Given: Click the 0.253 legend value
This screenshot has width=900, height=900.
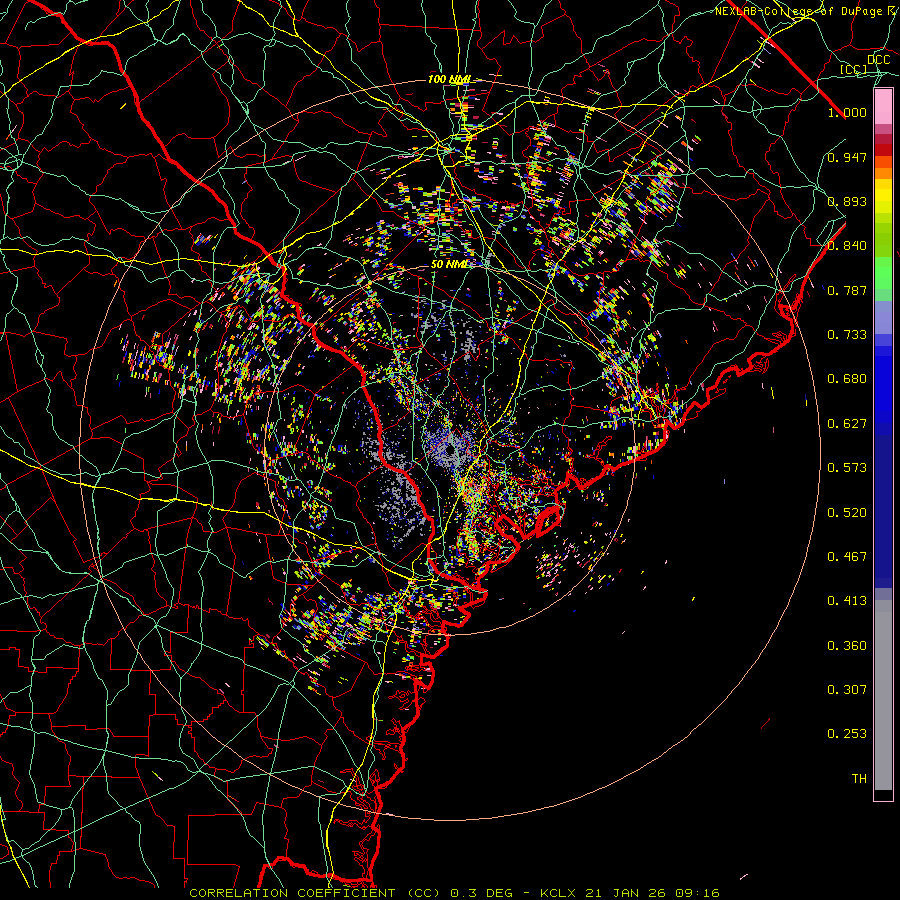Looking at the screenshot, I should (x=847, y=734).
